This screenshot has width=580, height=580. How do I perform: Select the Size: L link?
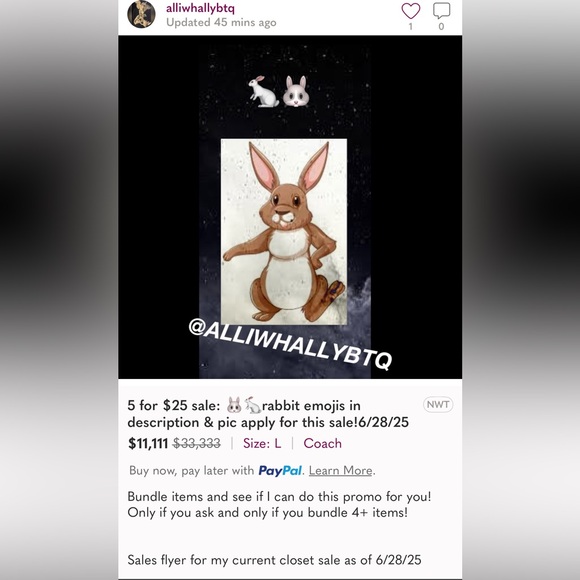point(262,443)
